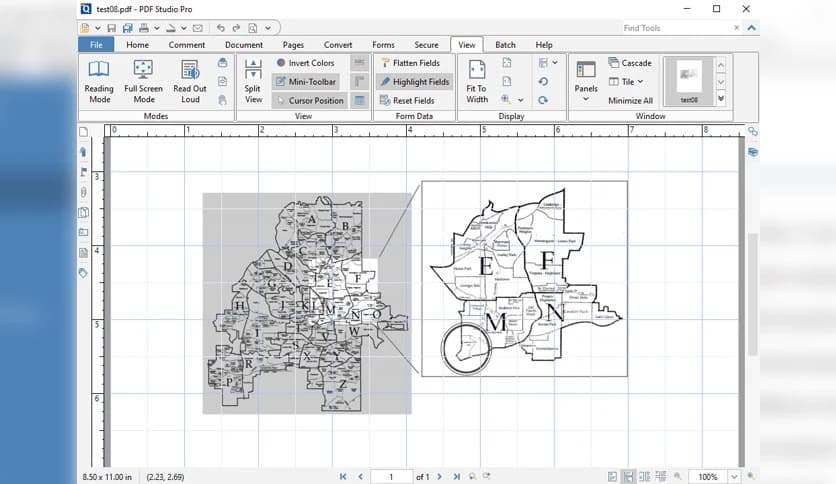Image resolution: width=836 pixels, height=484 pixels.
Task: Toggle the rulers display button
Action: pos(359,82)
